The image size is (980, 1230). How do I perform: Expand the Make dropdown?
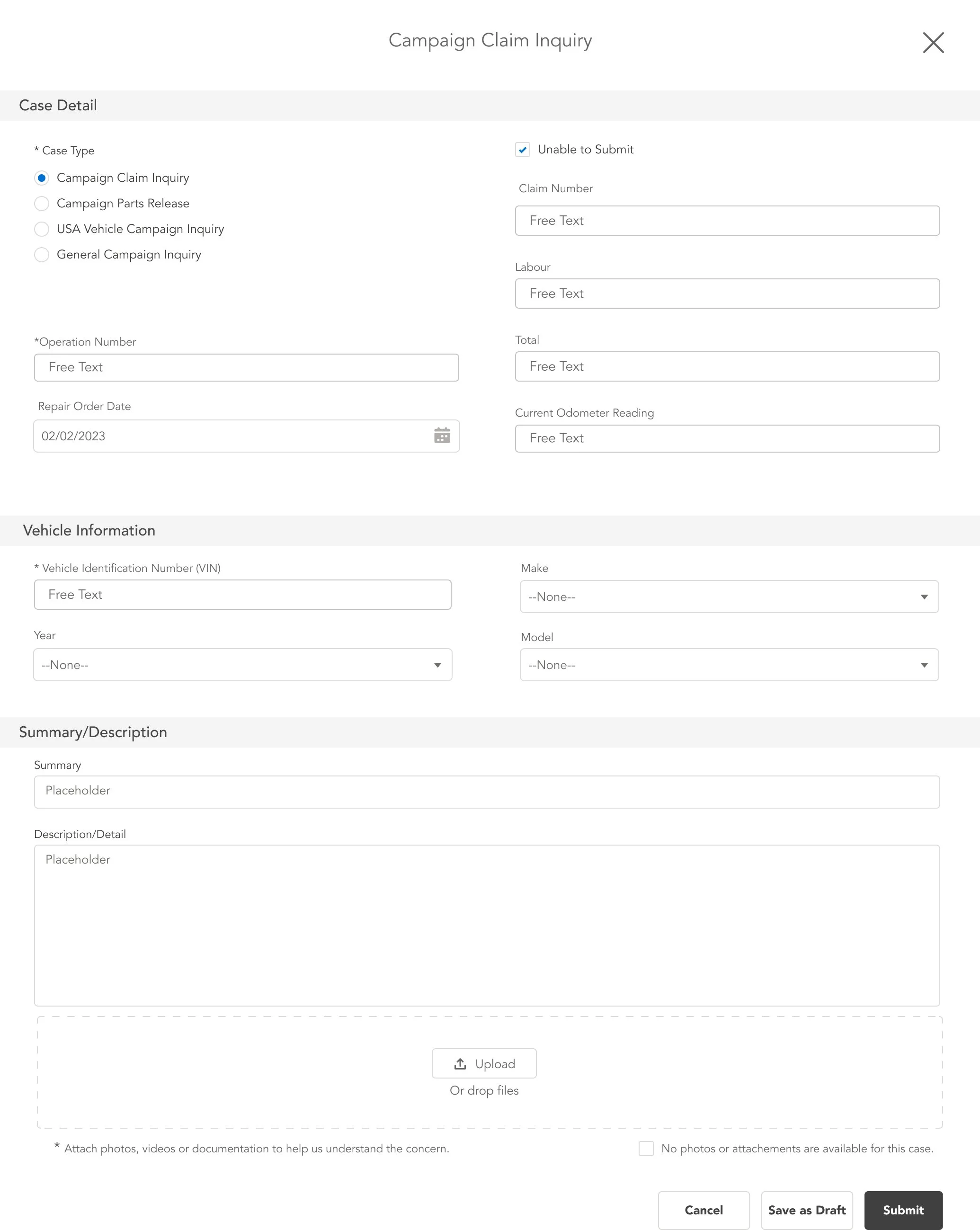click(729, 597)
